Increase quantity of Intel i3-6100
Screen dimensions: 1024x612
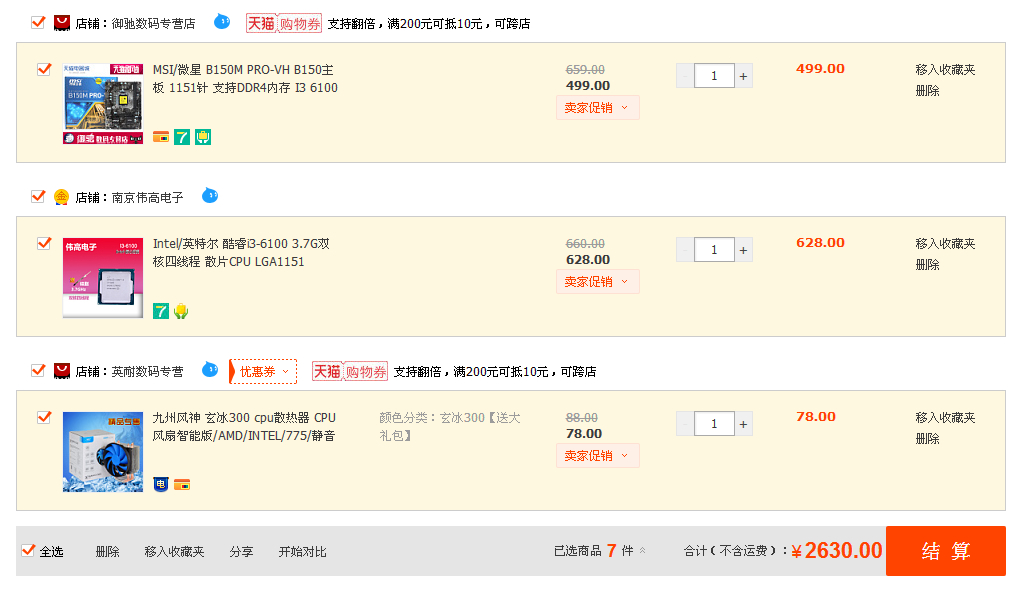pos(743,250)
